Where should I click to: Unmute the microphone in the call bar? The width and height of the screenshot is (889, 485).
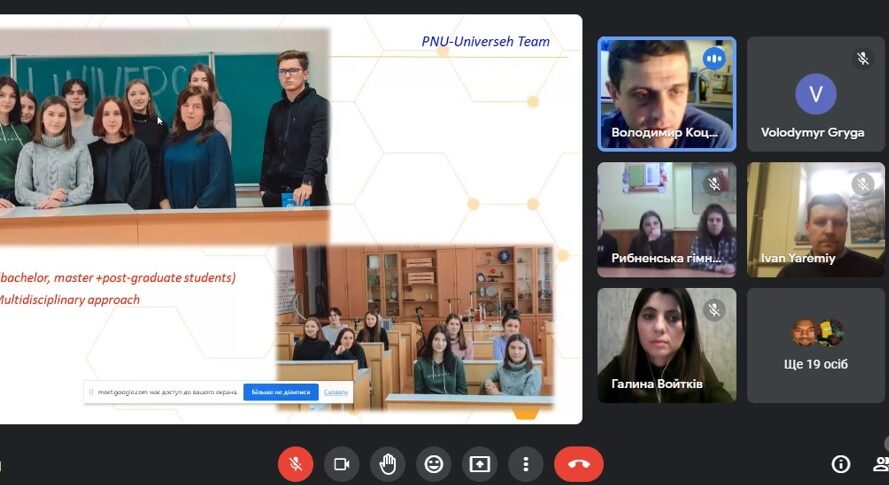pyautogui.click(x=295, y=464)
